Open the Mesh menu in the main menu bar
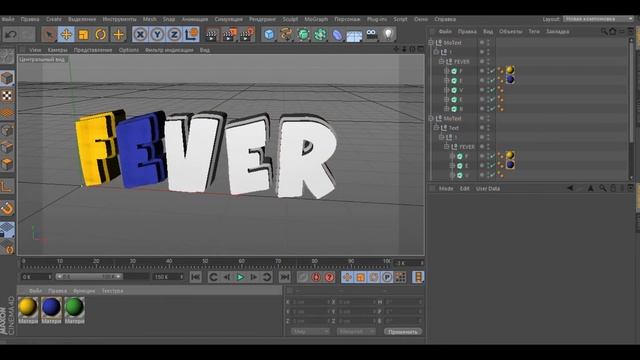The width and height of the screenshot is (640, 360). 149,19
